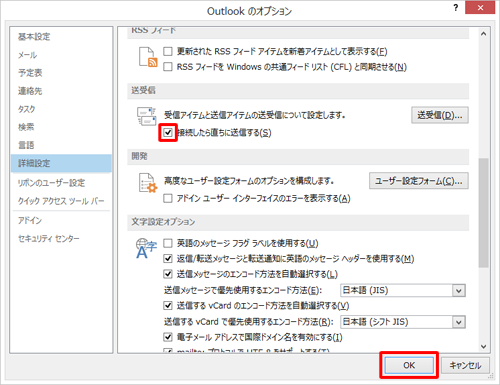This screenshot has height=385, width=500.
Task: Click the 受信アイテムと送信アイテム description text
Action: click(255, 115)
